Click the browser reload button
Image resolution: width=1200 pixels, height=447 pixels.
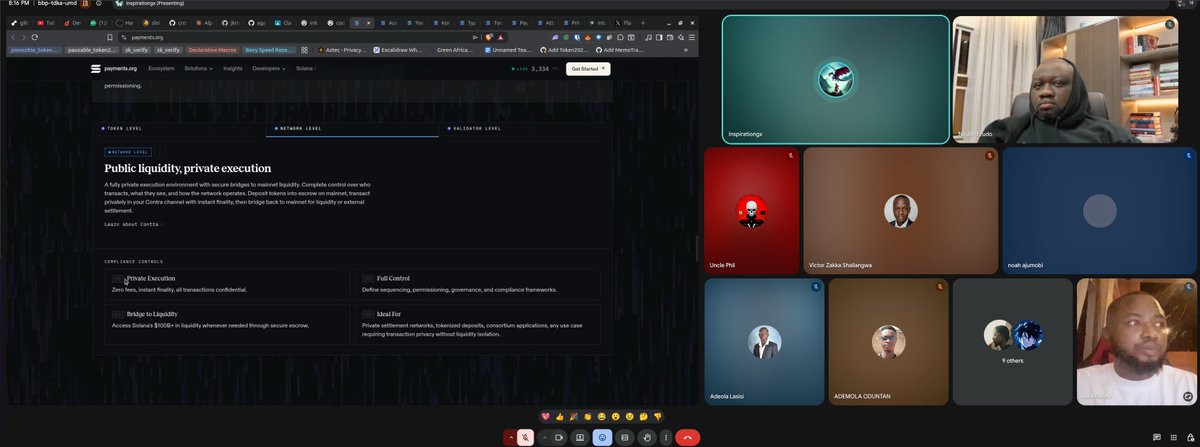point(35,37)
